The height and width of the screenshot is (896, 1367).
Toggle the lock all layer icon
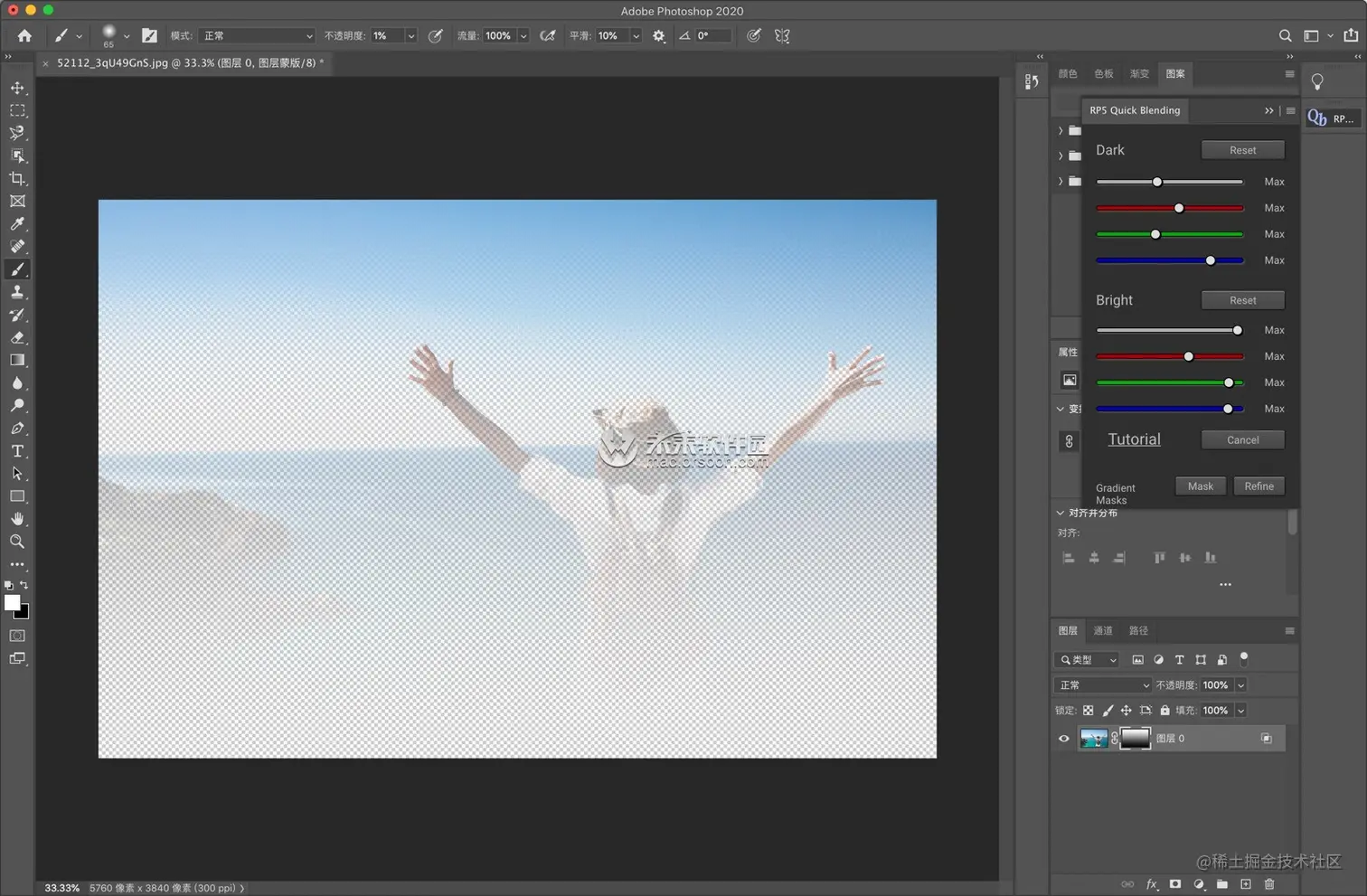coord(1164,711)
